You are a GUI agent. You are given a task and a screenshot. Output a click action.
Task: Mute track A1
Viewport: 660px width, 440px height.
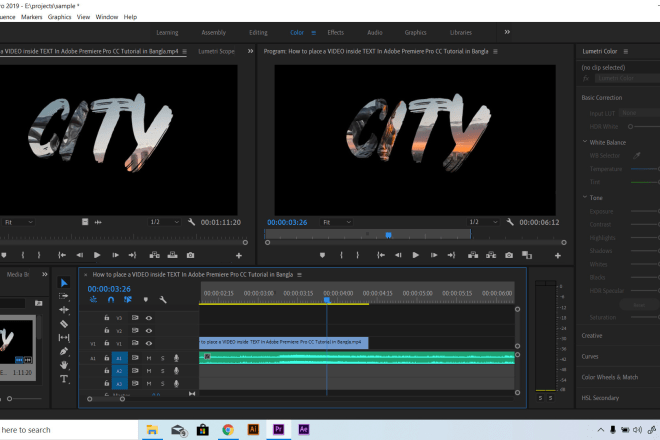click(x=149, y=358)
